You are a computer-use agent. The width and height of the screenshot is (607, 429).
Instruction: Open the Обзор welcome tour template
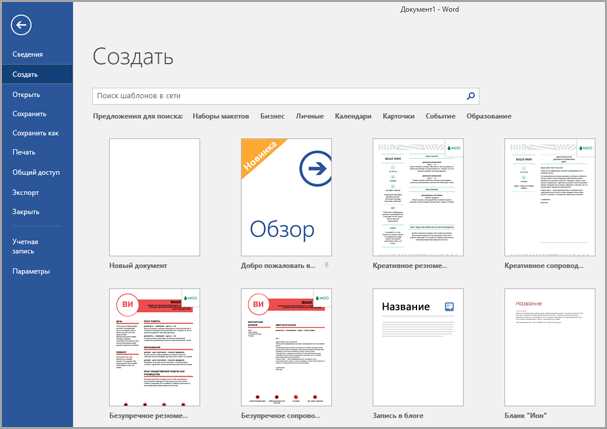click(285, 197)
